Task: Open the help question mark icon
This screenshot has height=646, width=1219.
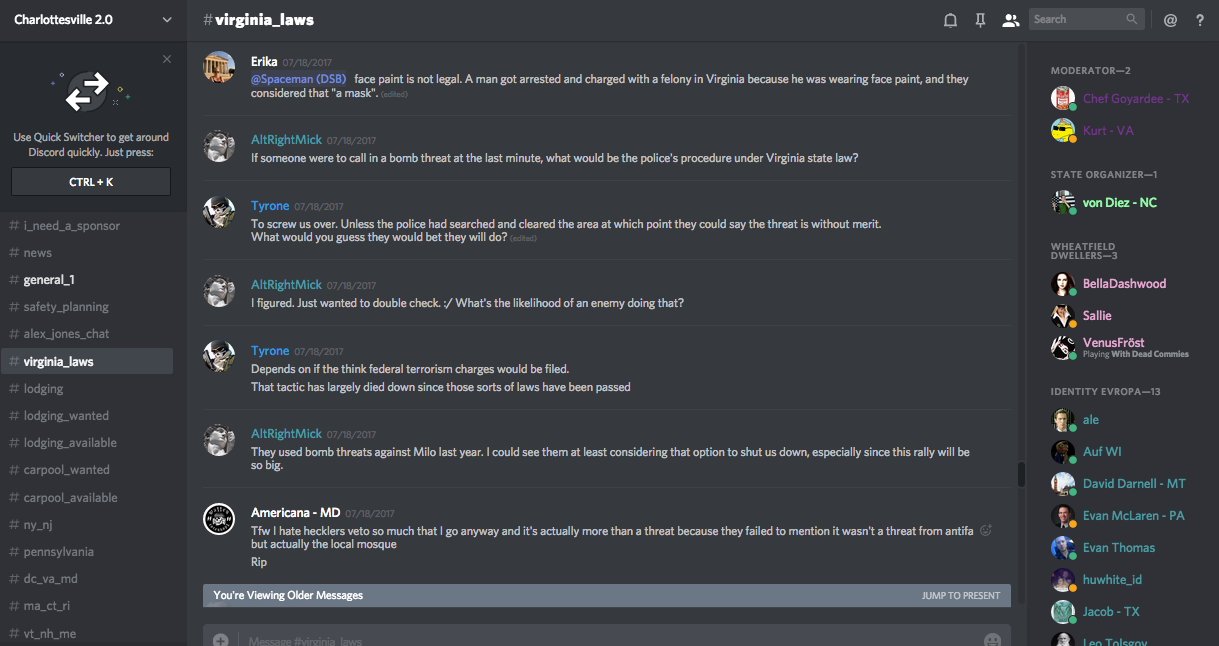Action: click(1200, 20)
